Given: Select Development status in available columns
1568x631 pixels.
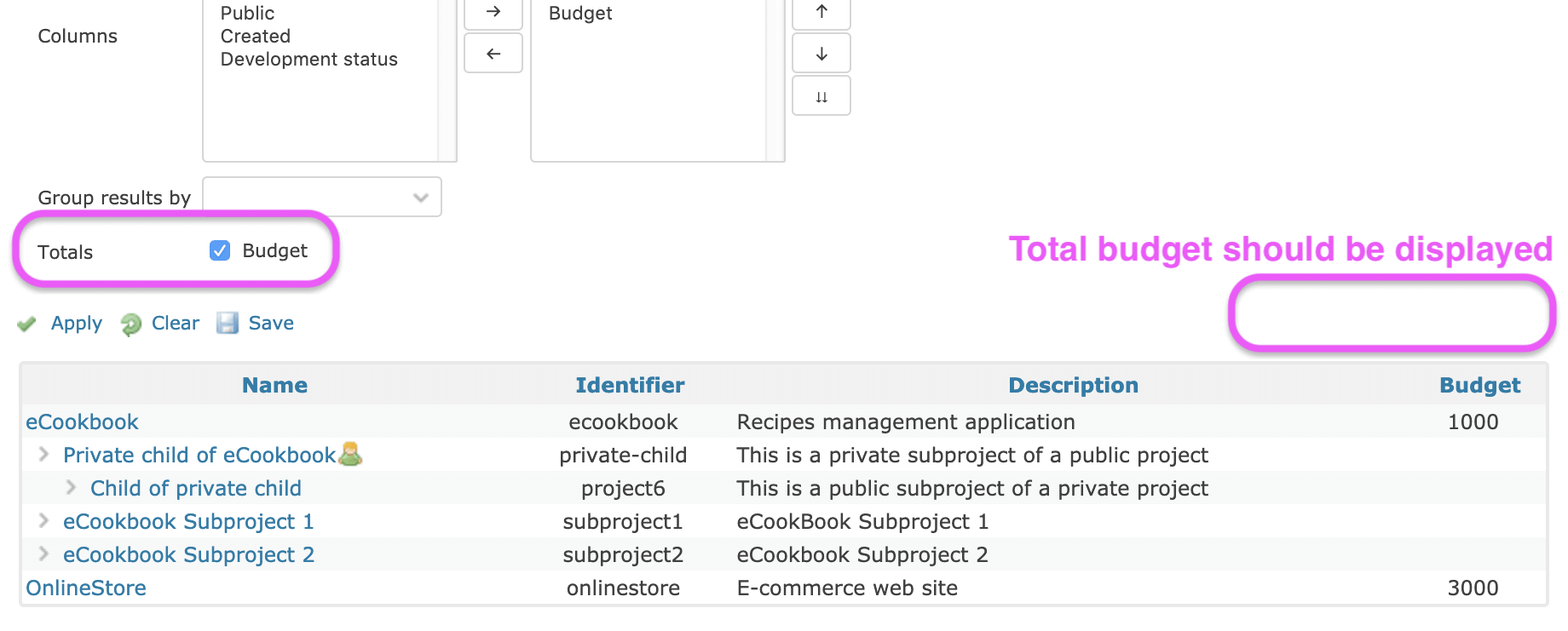Looking at the screenshot, I should coord(308,60).
